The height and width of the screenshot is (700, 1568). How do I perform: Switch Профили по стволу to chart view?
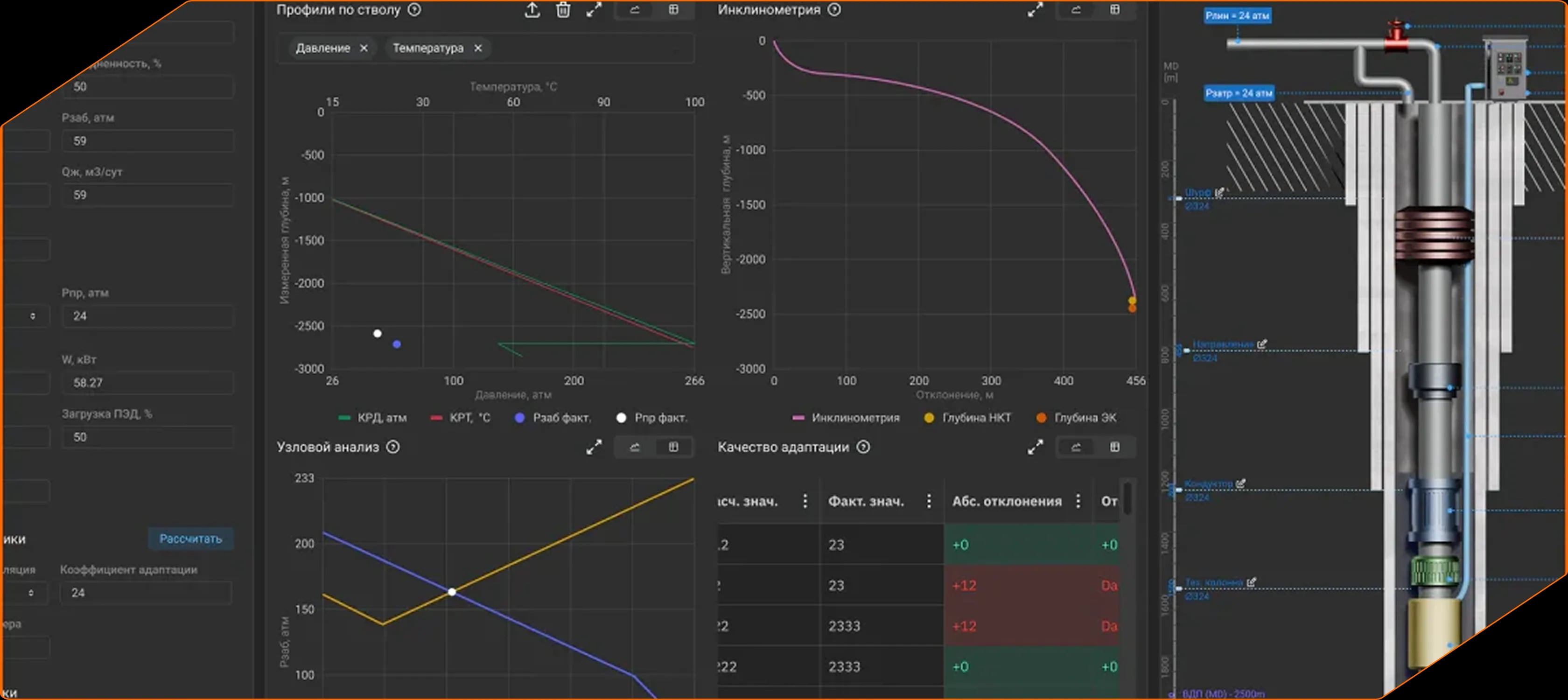point(634,10)
